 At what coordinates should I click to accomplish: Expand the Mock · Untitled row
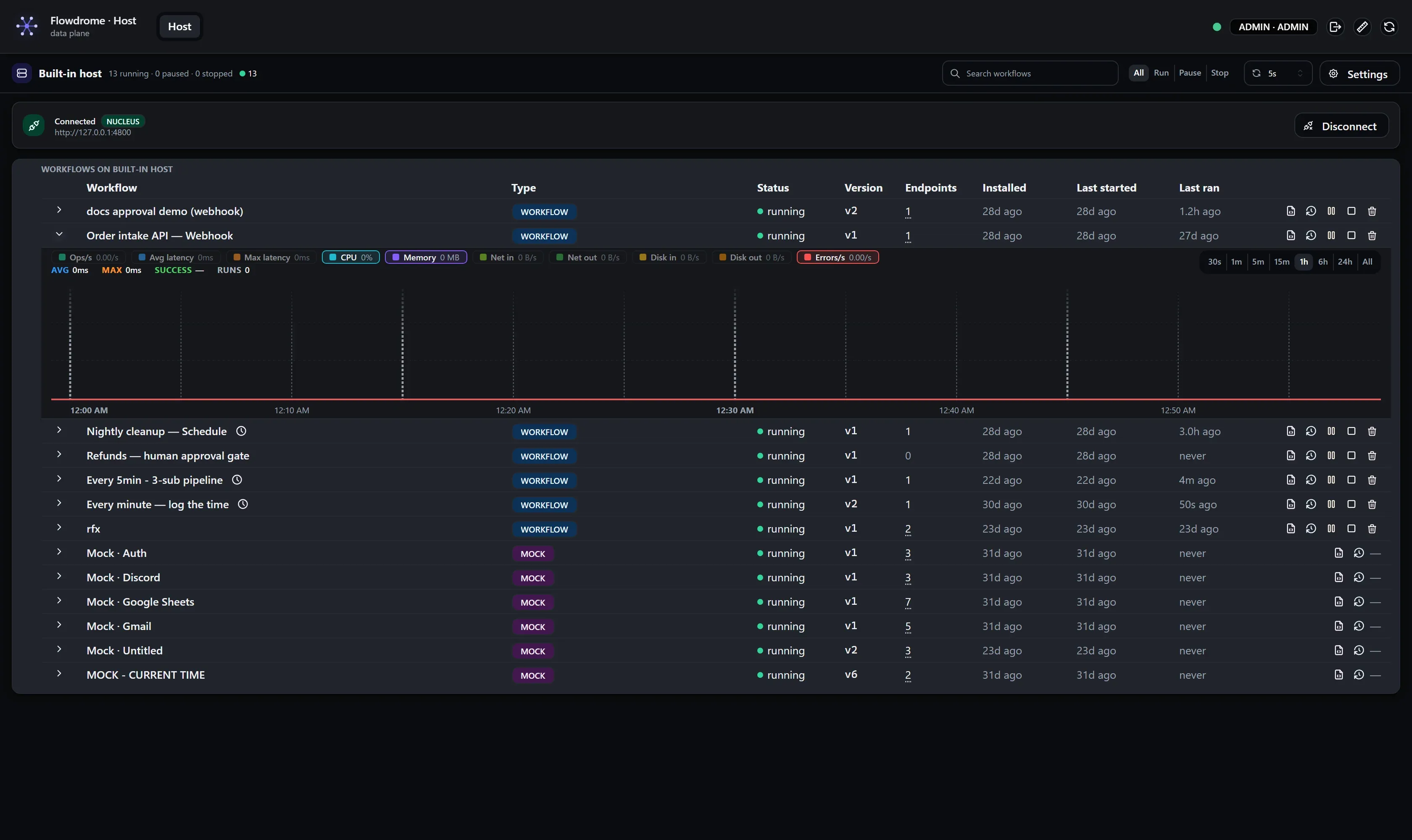point(59,649)
